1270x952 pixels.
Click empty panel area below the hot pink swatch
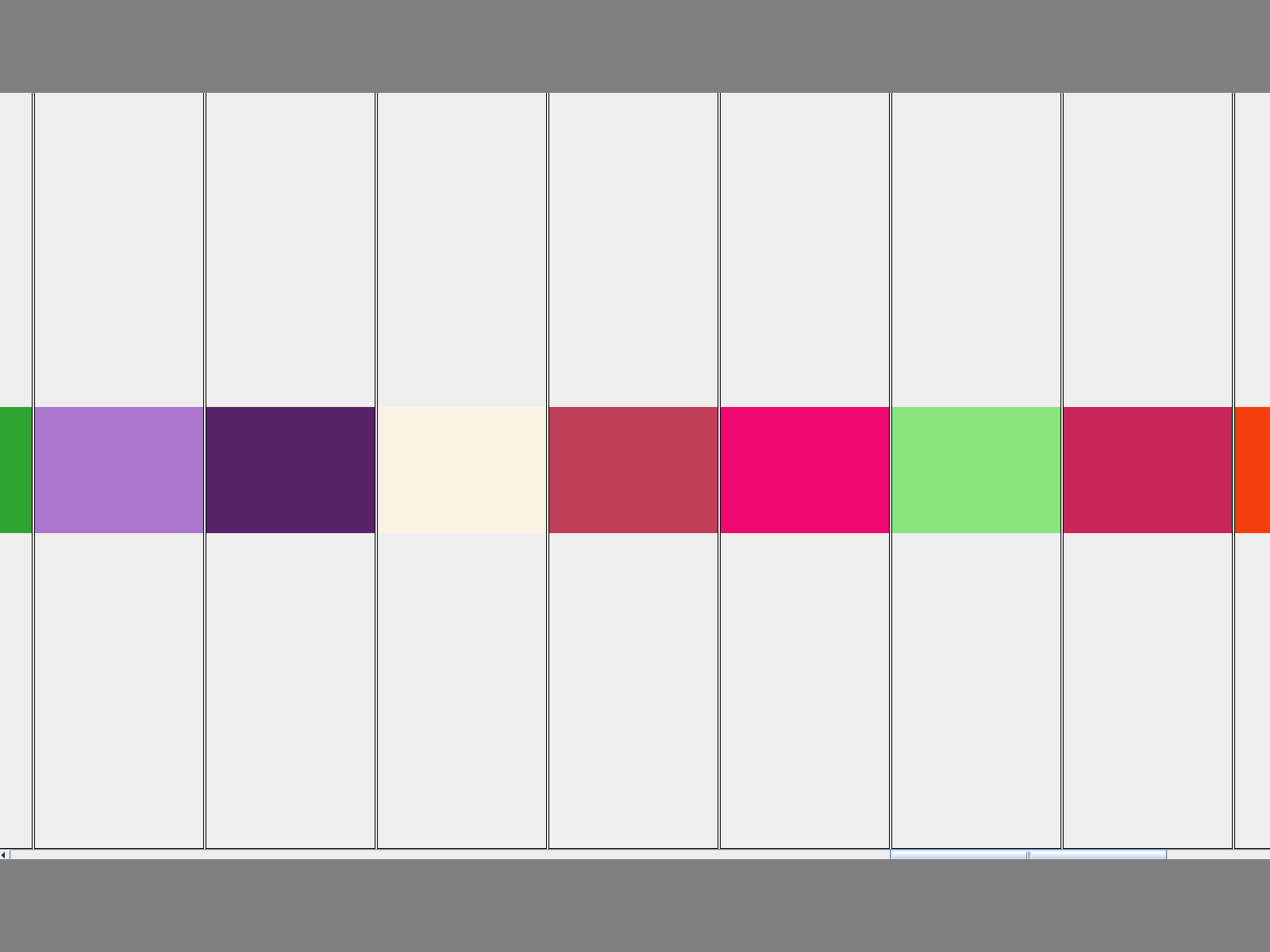point(805,690)
